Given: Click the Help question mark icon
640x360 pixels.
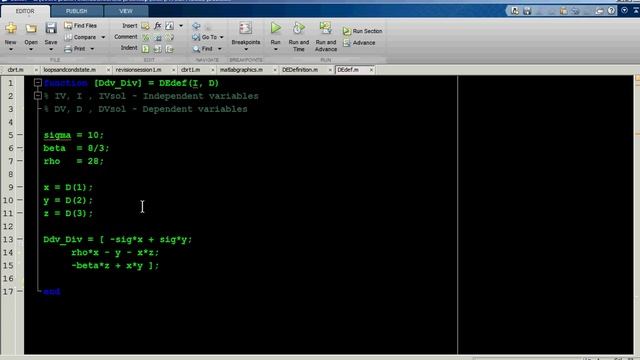Looking at the screenshot, I should (x=611, y=11).
